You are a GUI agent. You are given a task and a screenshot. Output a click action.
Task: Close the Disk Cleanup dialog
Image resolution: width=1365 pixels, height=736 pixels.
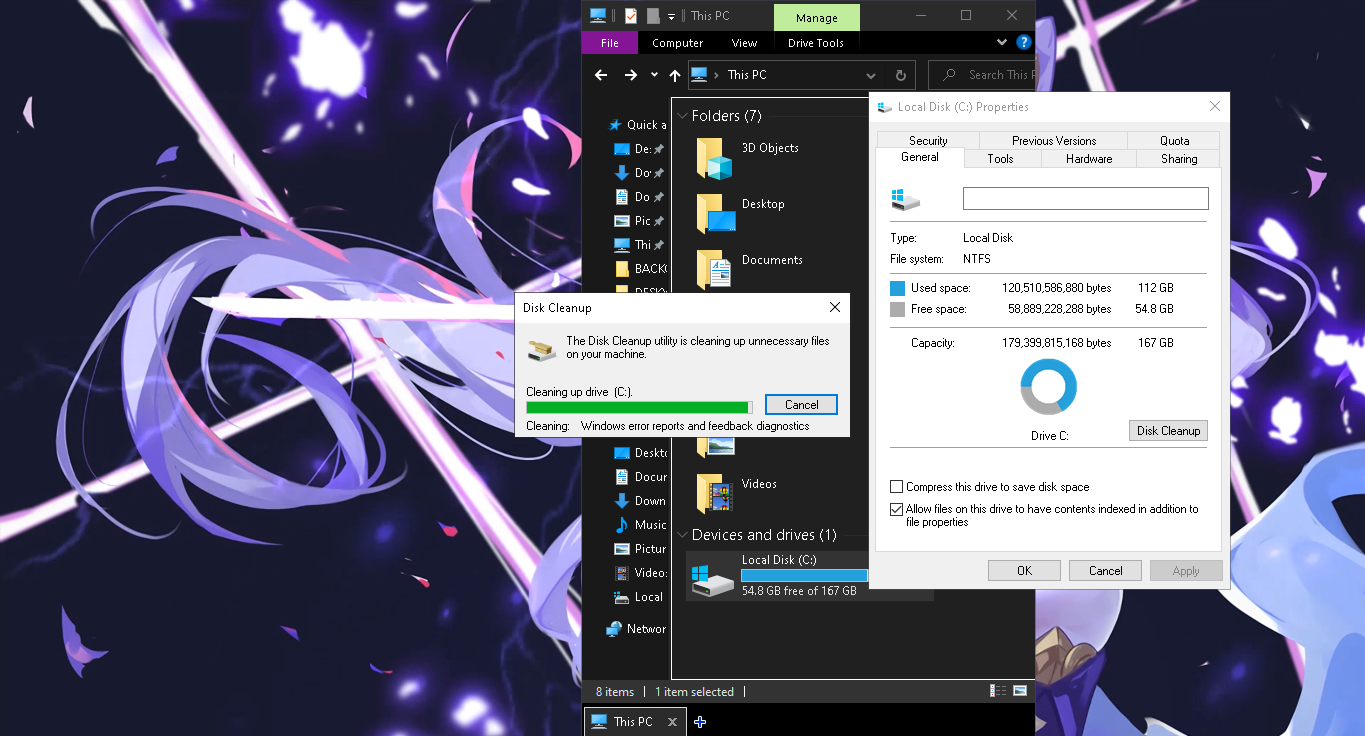click(835, 308)
